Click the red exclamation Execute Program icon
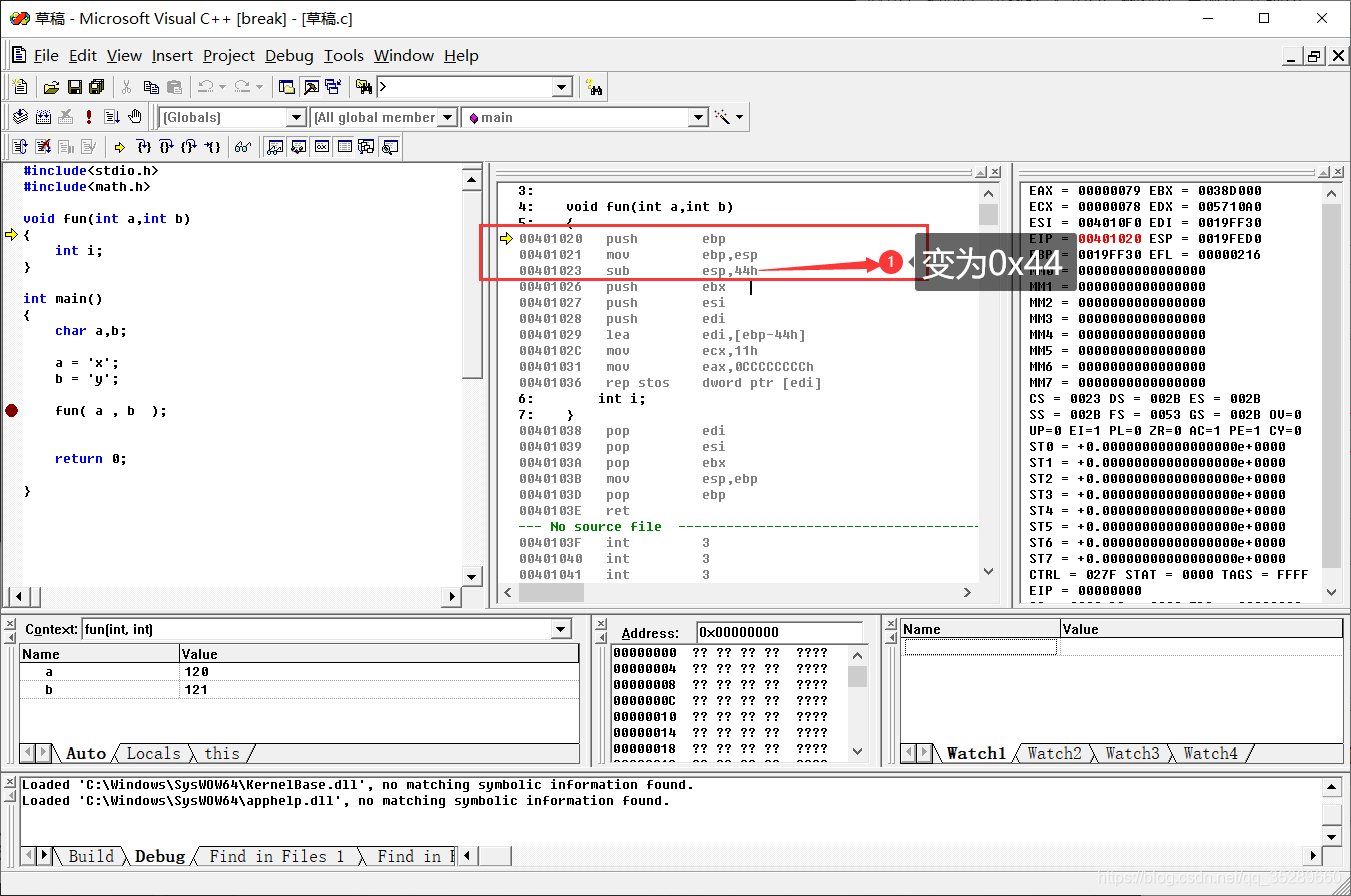1351x896 pixels. pos(88,117)
